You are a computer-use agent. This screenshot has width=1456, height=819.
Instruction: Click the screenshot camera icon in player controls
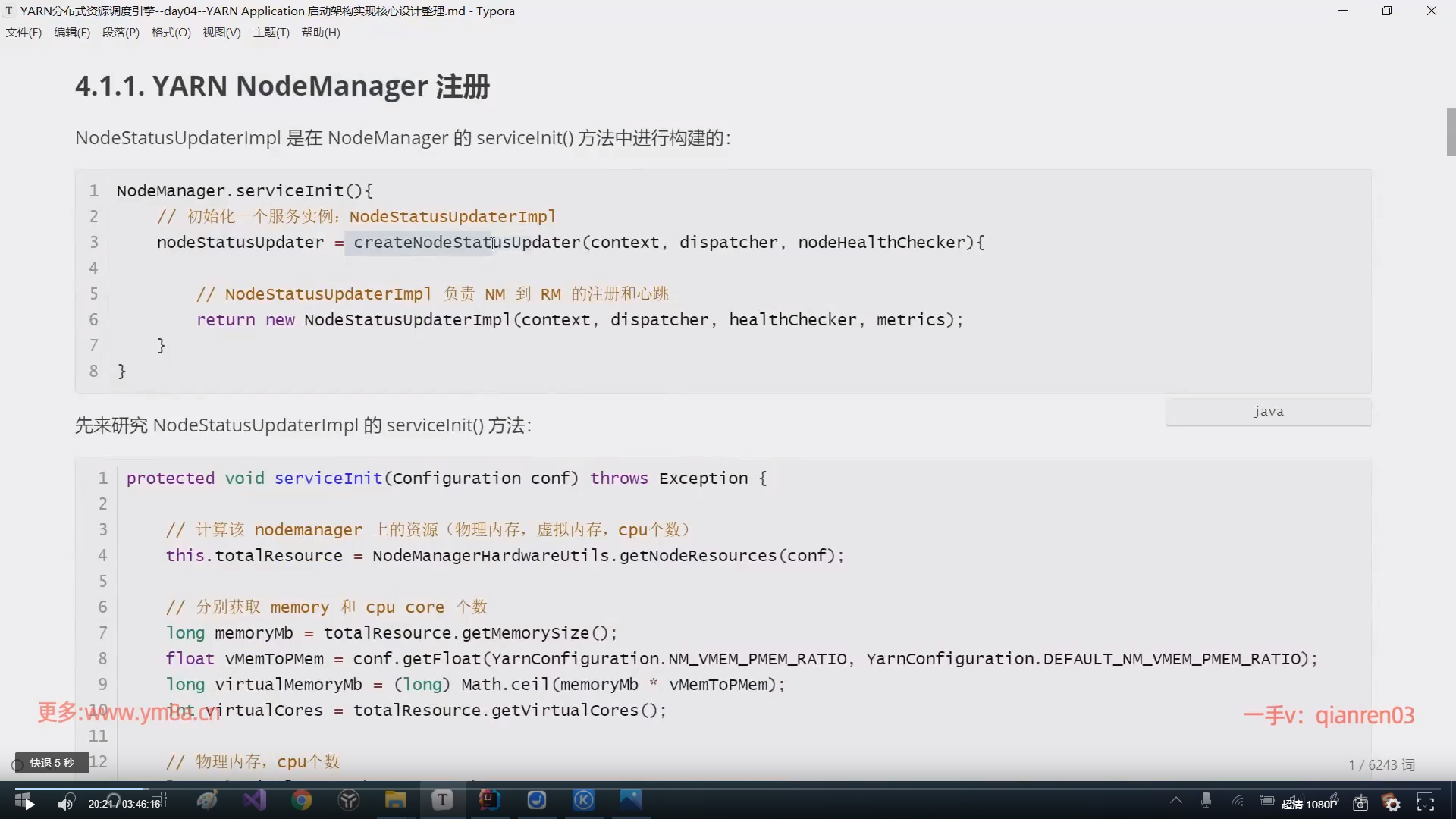1360,802
